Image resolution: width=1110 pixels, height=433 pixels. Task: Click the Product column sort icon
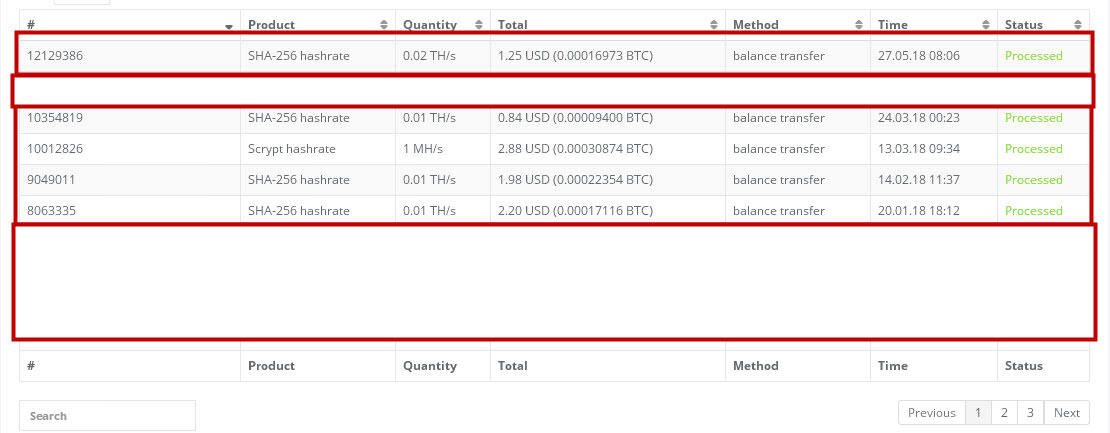pos(384,25)
